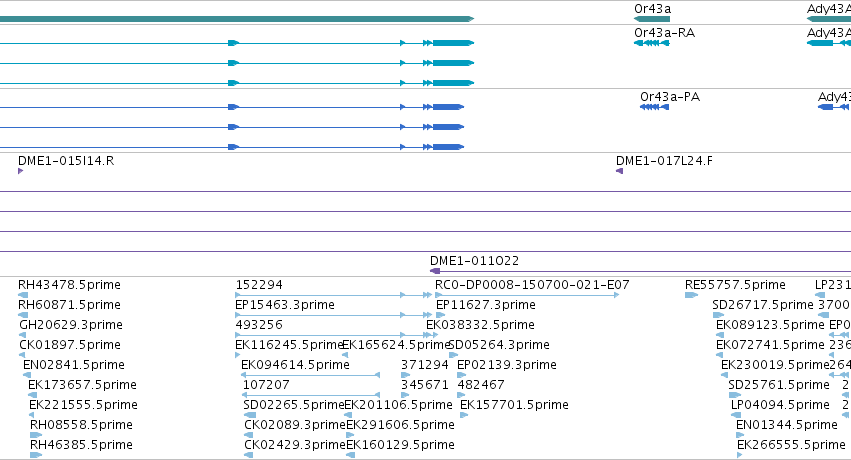Select the EK291606.5prime label
The width and height of the screenshot is (851, 460).
pyautogui.click(x=400, y=425)
